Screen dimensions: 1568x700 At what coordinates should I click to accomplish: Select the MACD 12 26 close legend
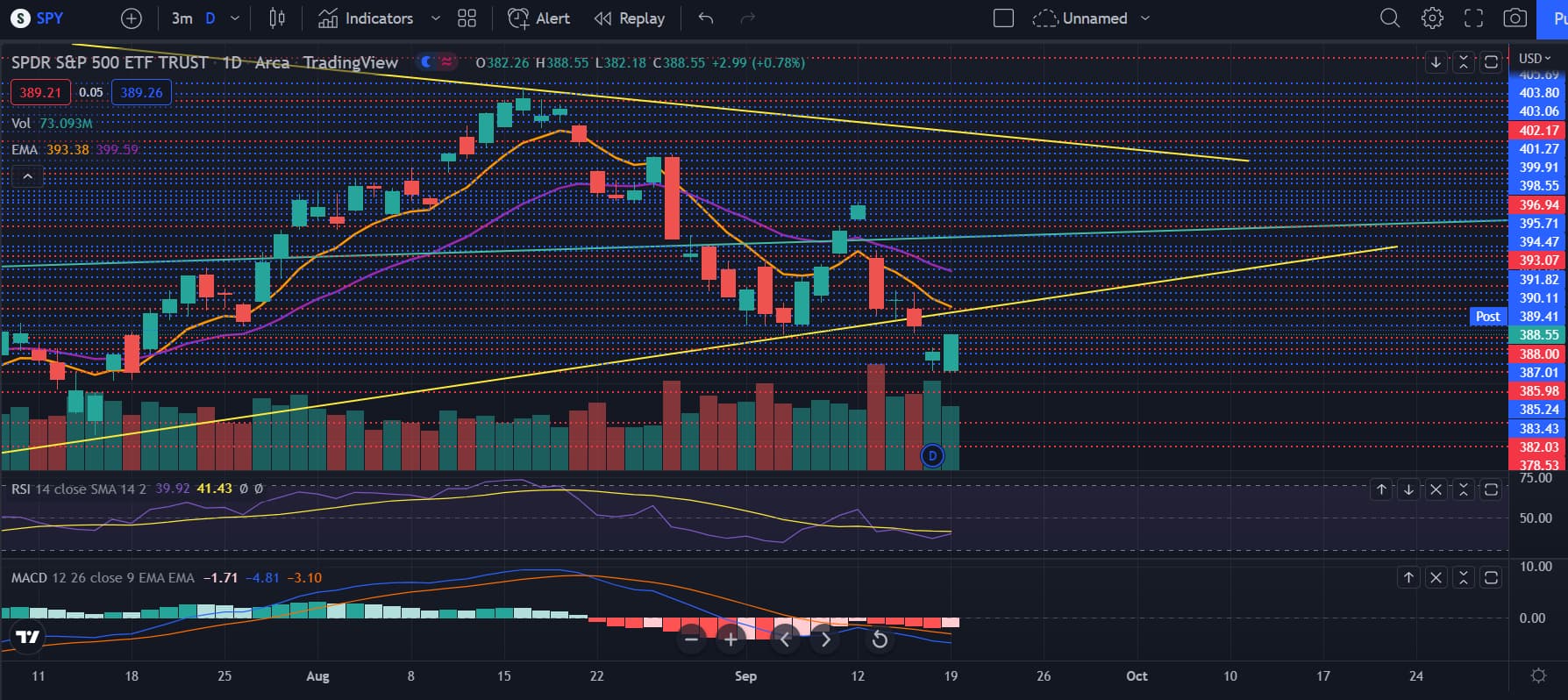[103, 577]
